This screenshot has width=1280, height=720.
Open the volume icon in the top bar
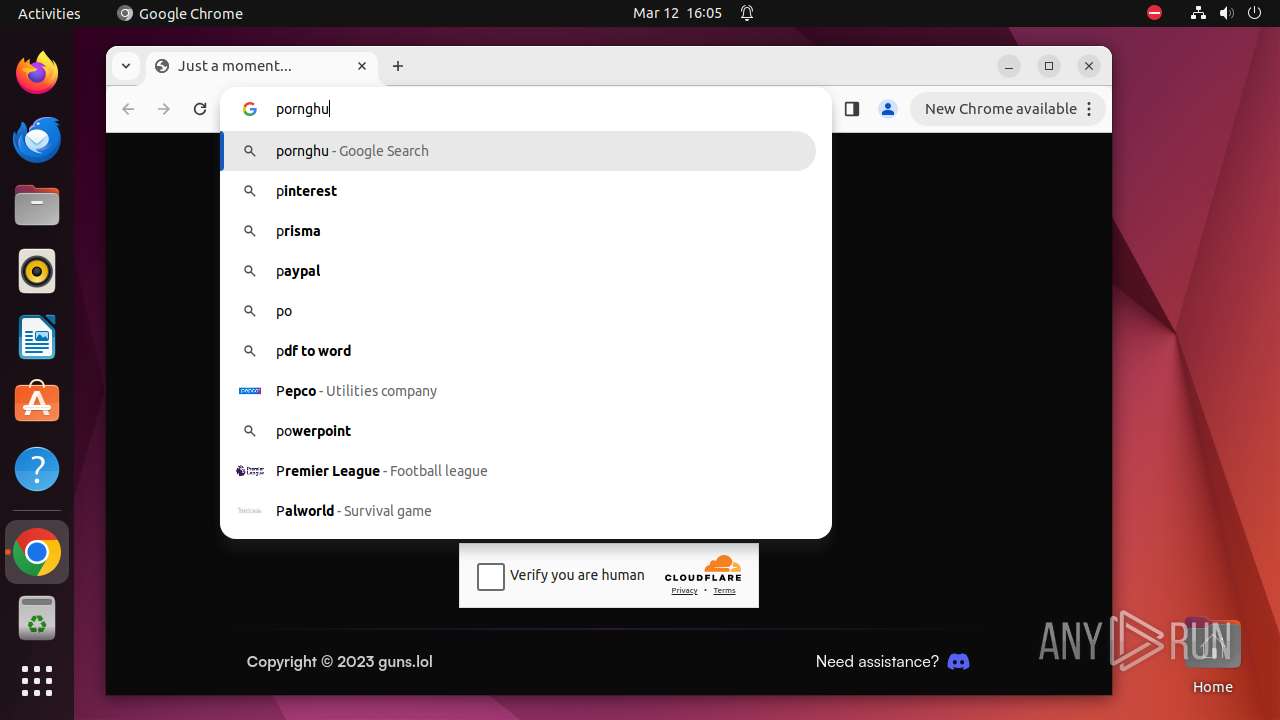(x=1226, y=13)
